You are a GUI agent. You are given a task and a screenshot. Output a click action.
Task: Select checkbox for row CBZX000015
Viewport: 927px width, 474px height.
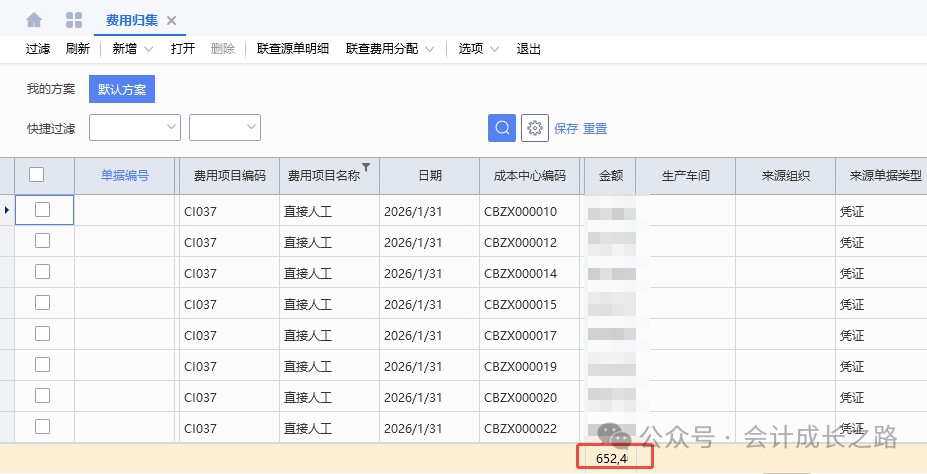point(43,303)
